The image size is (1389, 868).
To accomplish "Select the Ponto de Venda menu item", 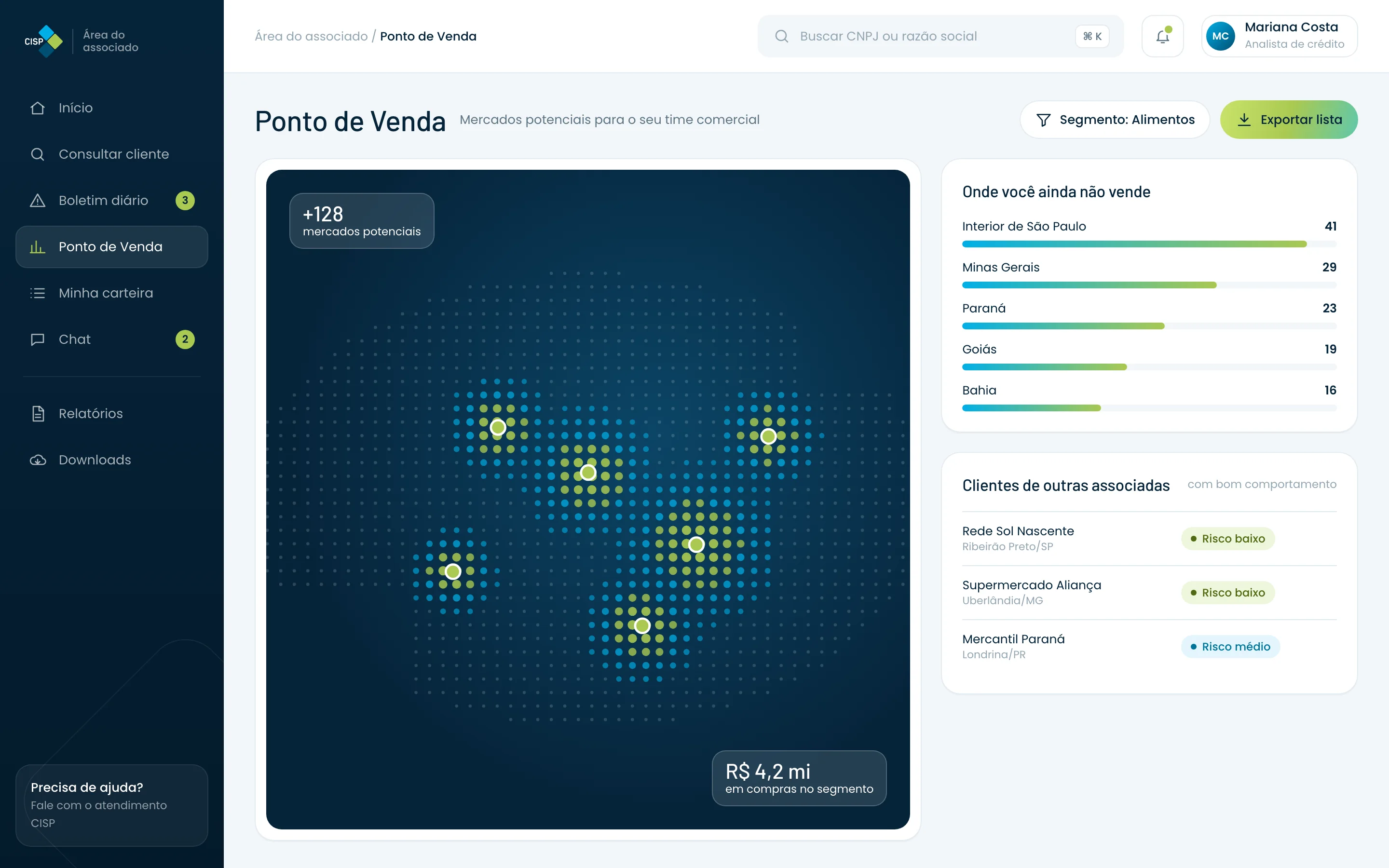I will pyautogui.click(x=112, y=247).
